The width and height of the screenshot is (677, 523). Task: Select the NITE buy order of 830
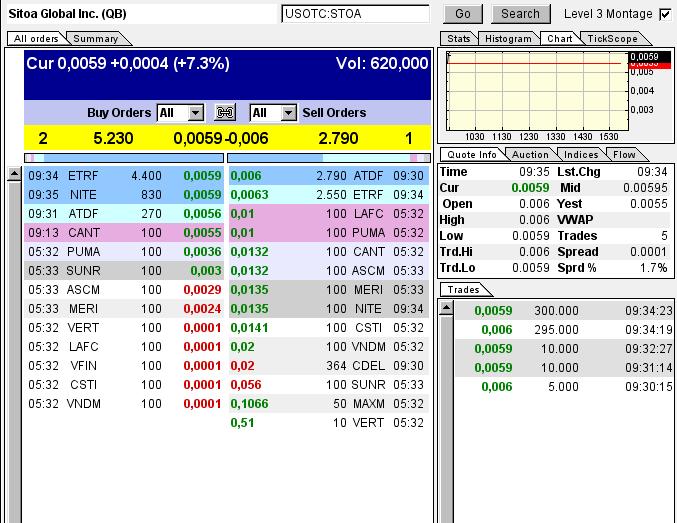[124, 195]
